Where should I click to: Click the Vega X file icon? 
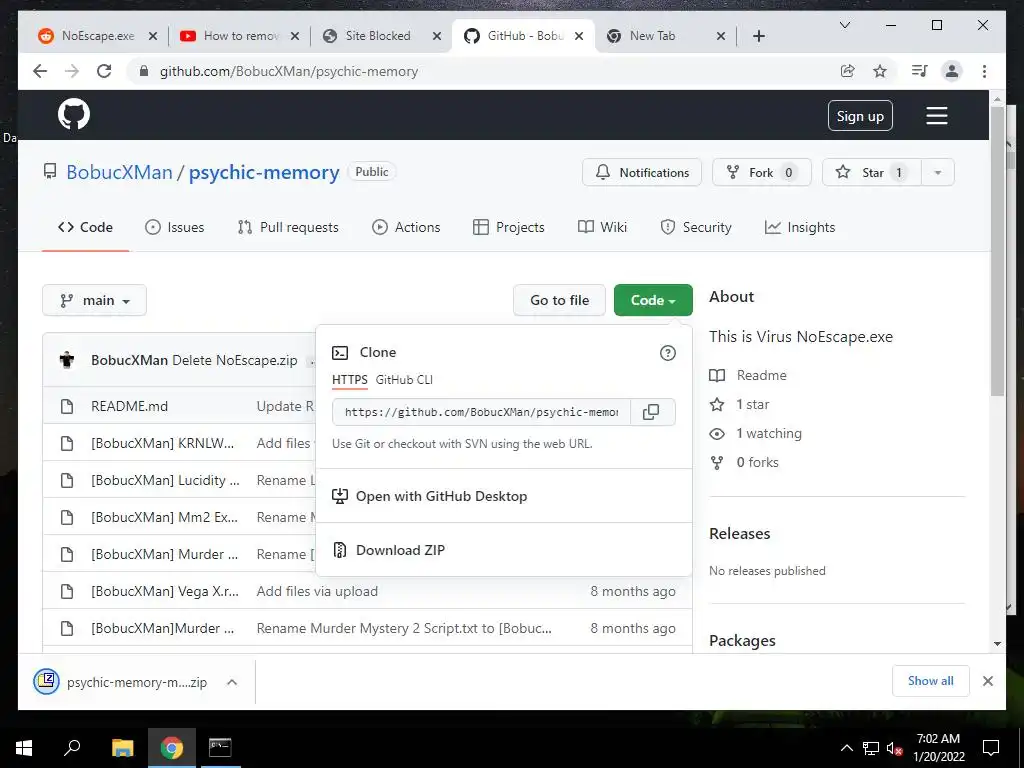(67, 592)
